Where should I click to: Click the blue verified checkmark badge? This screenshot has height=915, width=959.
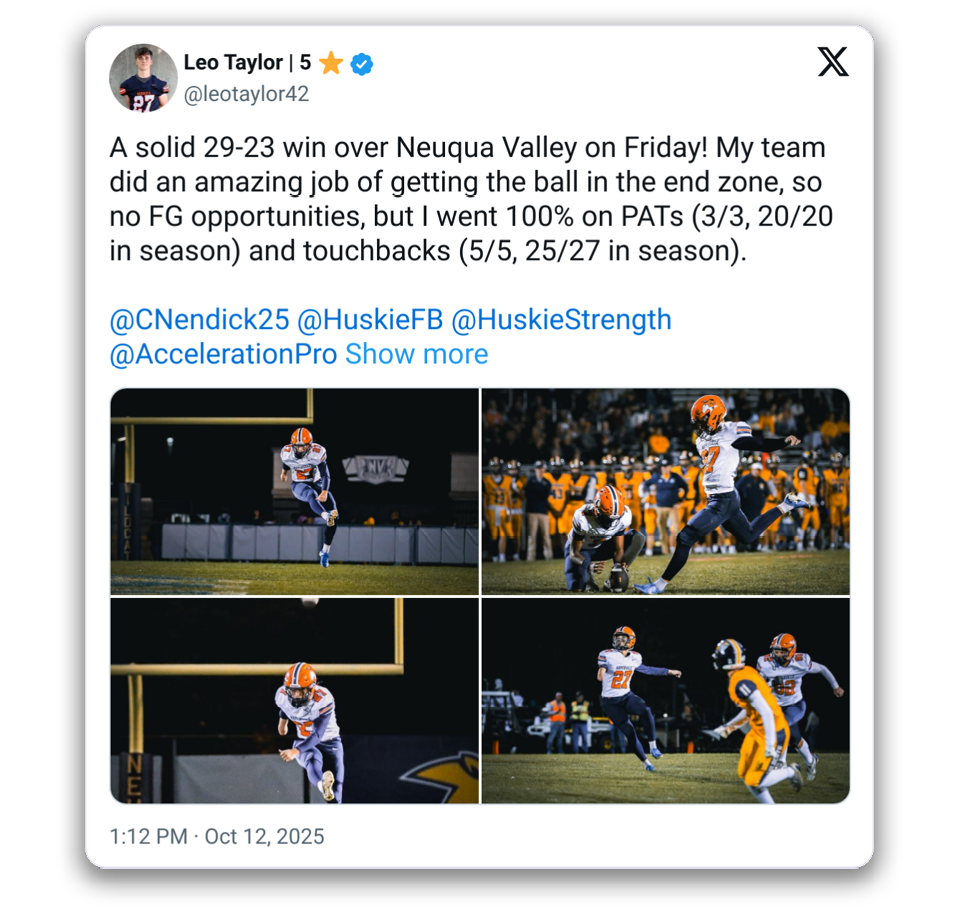click(x=362, y=64)
